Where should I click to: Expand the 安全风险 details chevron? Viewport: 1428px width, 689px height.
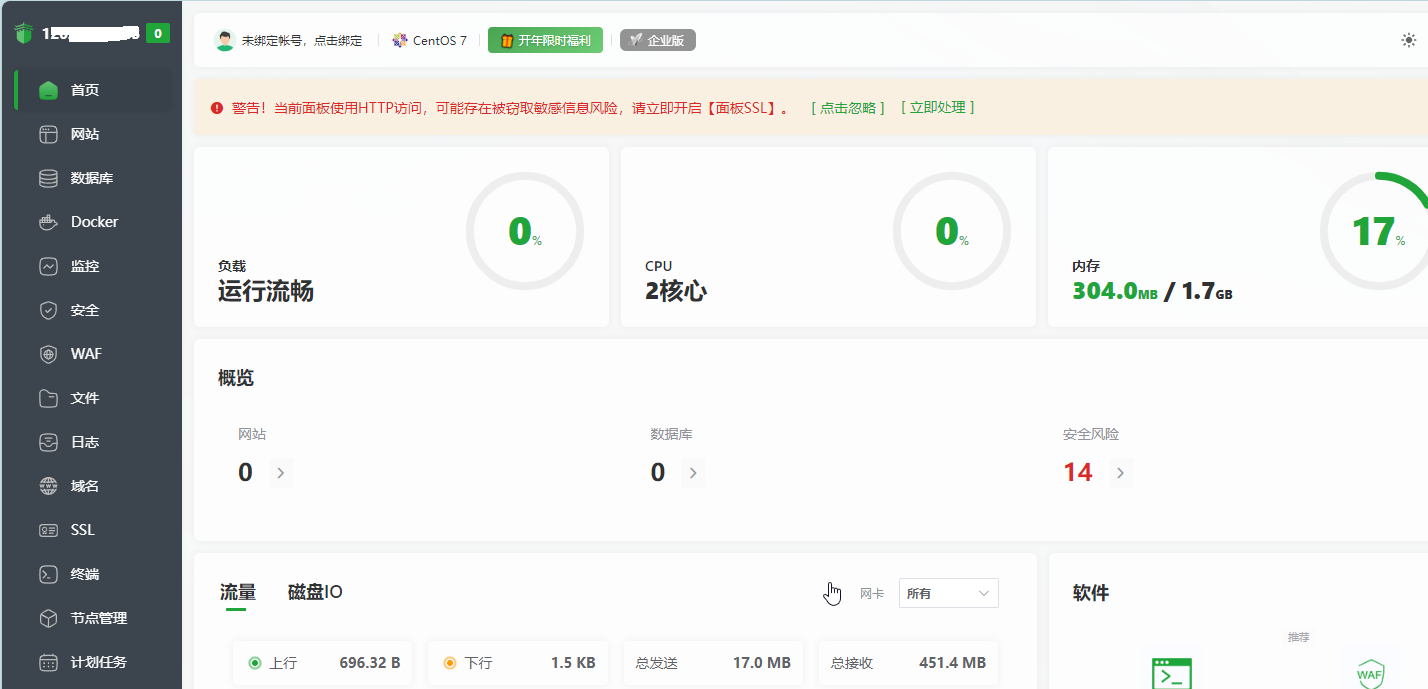(1119, 472)
